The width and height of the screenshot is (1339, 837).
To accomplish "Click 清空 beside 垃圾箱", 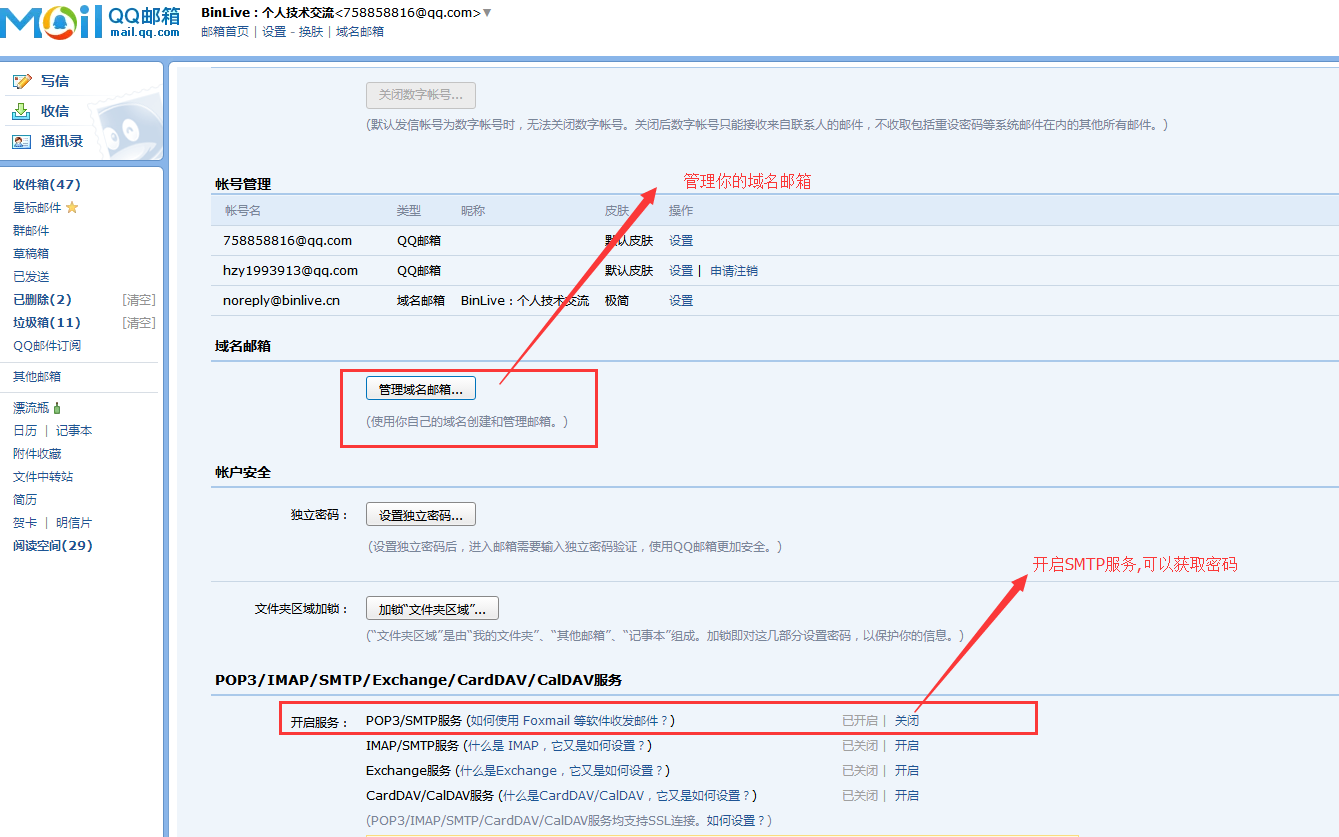I will (139, 323).
